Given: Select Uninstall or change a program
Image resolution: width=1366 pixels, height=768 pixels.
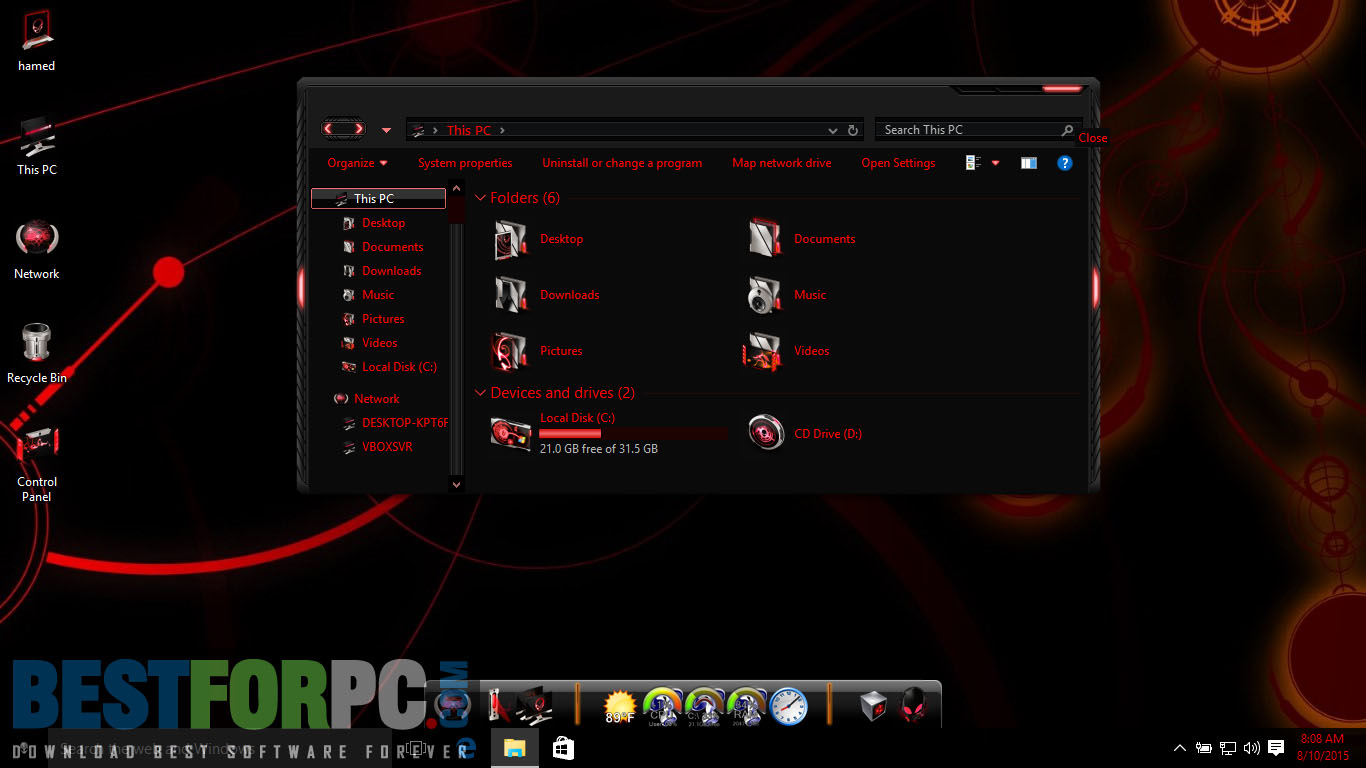Looking at the screenshot, I should pyautogui.click(x=622, y=163).
